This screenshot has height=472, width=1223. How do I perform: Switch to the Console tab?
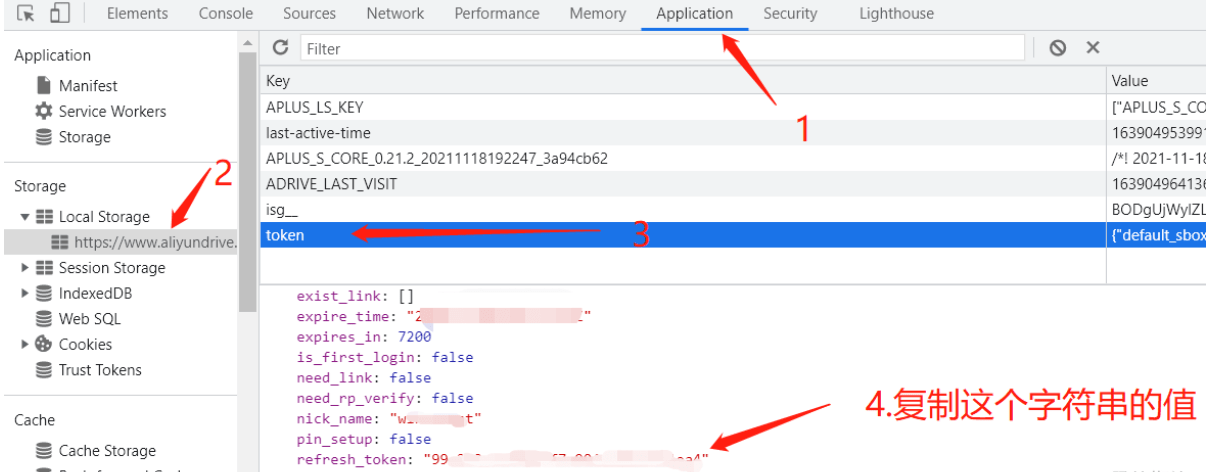point(225,14)
